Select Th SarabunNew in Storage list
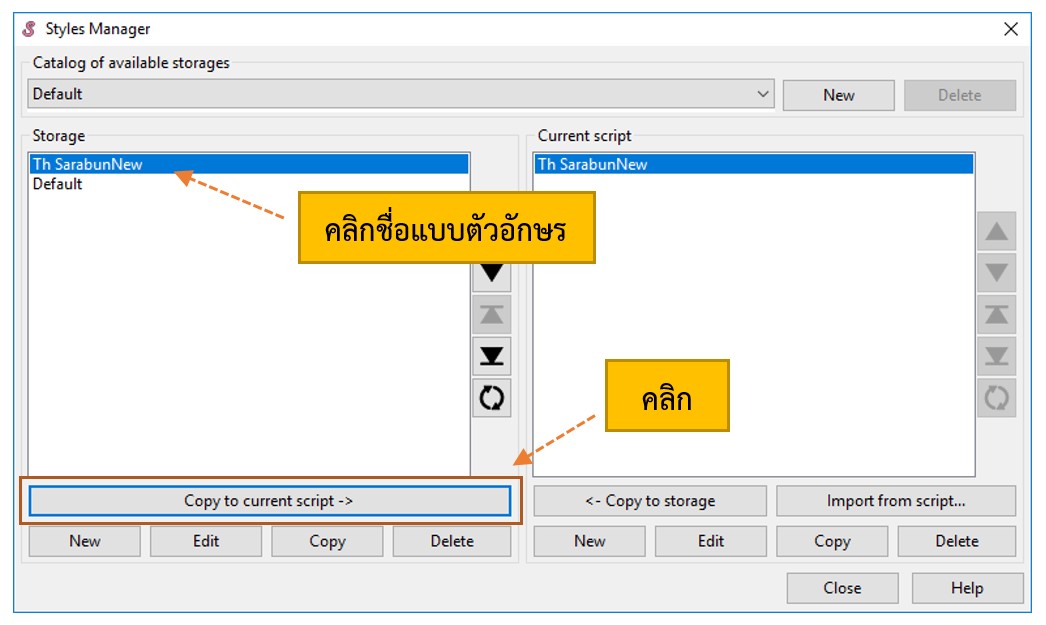The image size is (1046, 625). click(x=88, y=165)
